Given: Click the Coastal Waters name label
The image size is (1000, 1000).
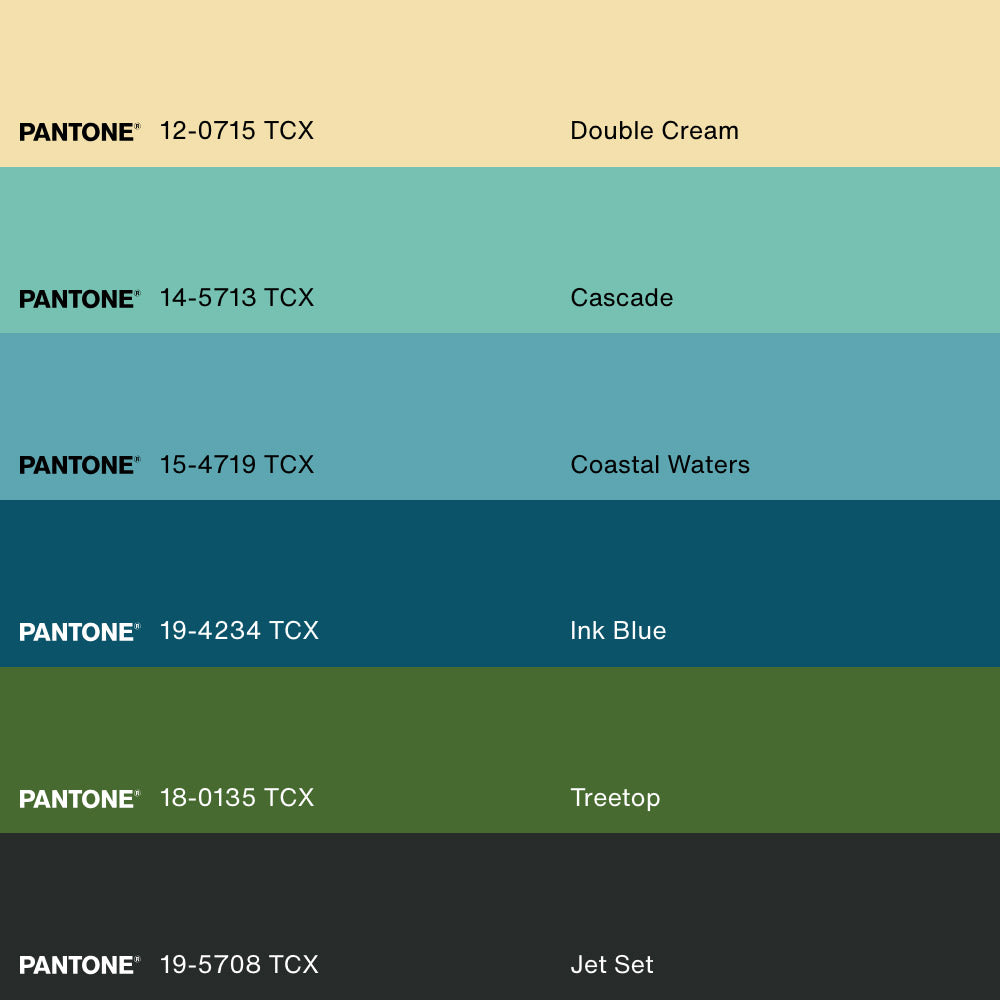Looking at the screenshot, I should click(660, 465).
